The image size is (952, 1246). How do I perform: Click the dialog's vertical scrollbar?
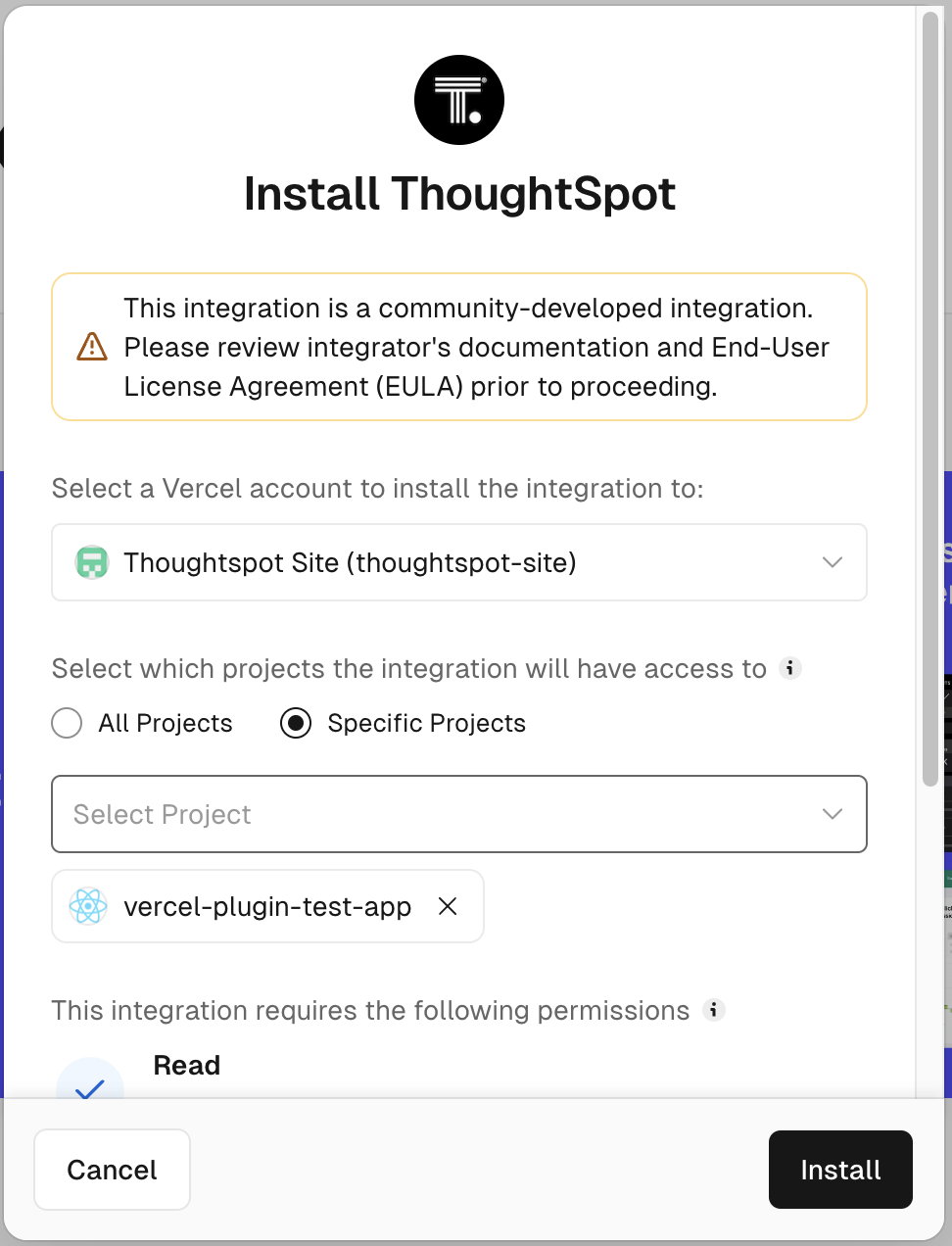[930, 392]
